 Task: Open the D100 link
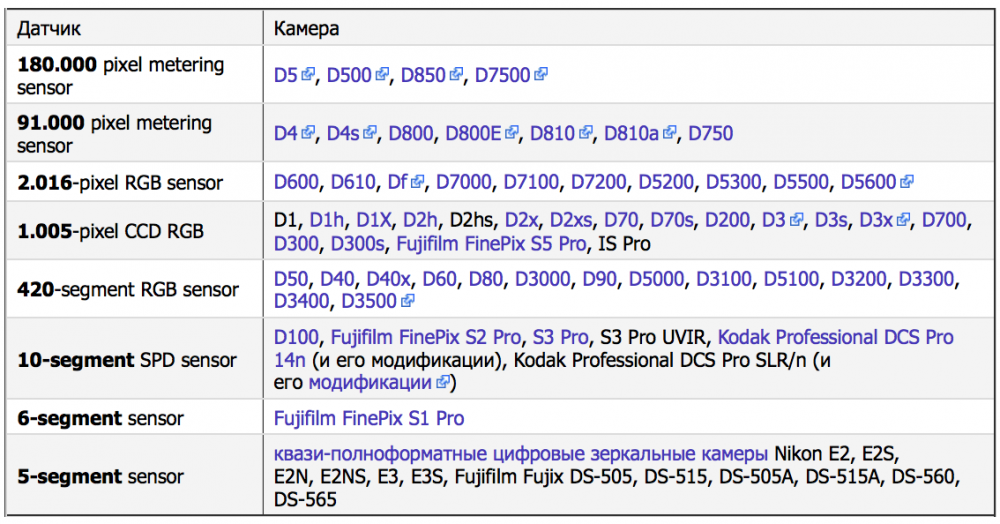(x=296, y=337)
